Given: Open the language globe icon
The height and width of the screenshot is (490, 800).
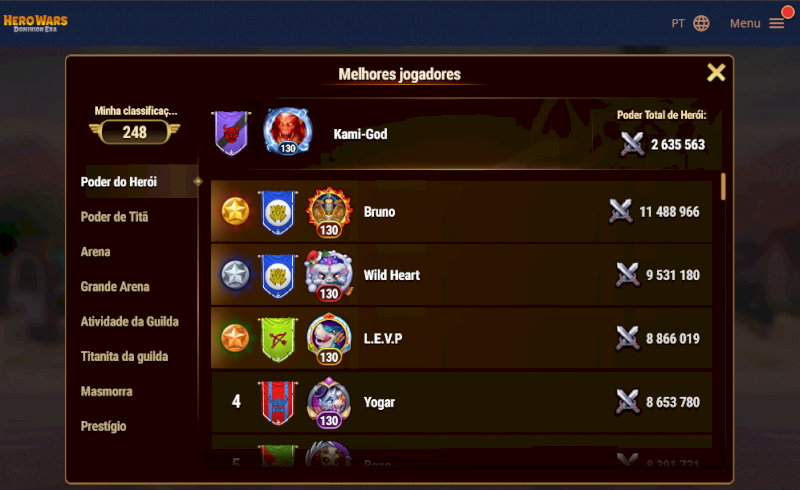Looking at the screenshot, I should tap(701, 23).
